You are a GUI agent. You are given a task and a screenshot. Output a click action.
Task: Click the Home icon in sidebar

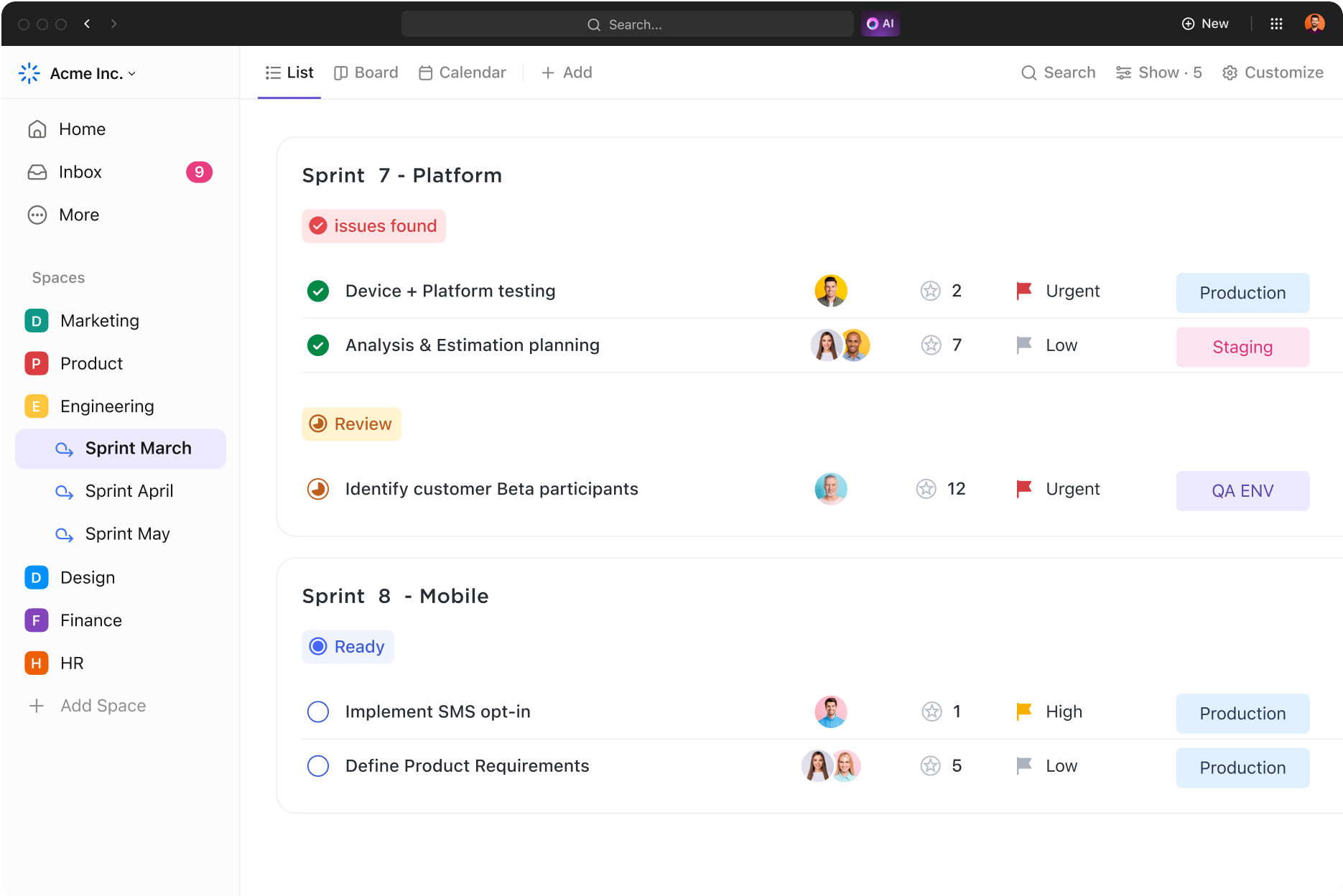click(x=37, y=129)
